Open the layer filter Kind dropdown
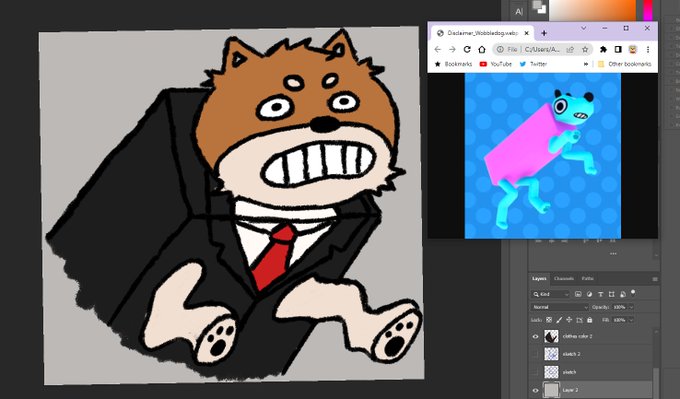 550,294
